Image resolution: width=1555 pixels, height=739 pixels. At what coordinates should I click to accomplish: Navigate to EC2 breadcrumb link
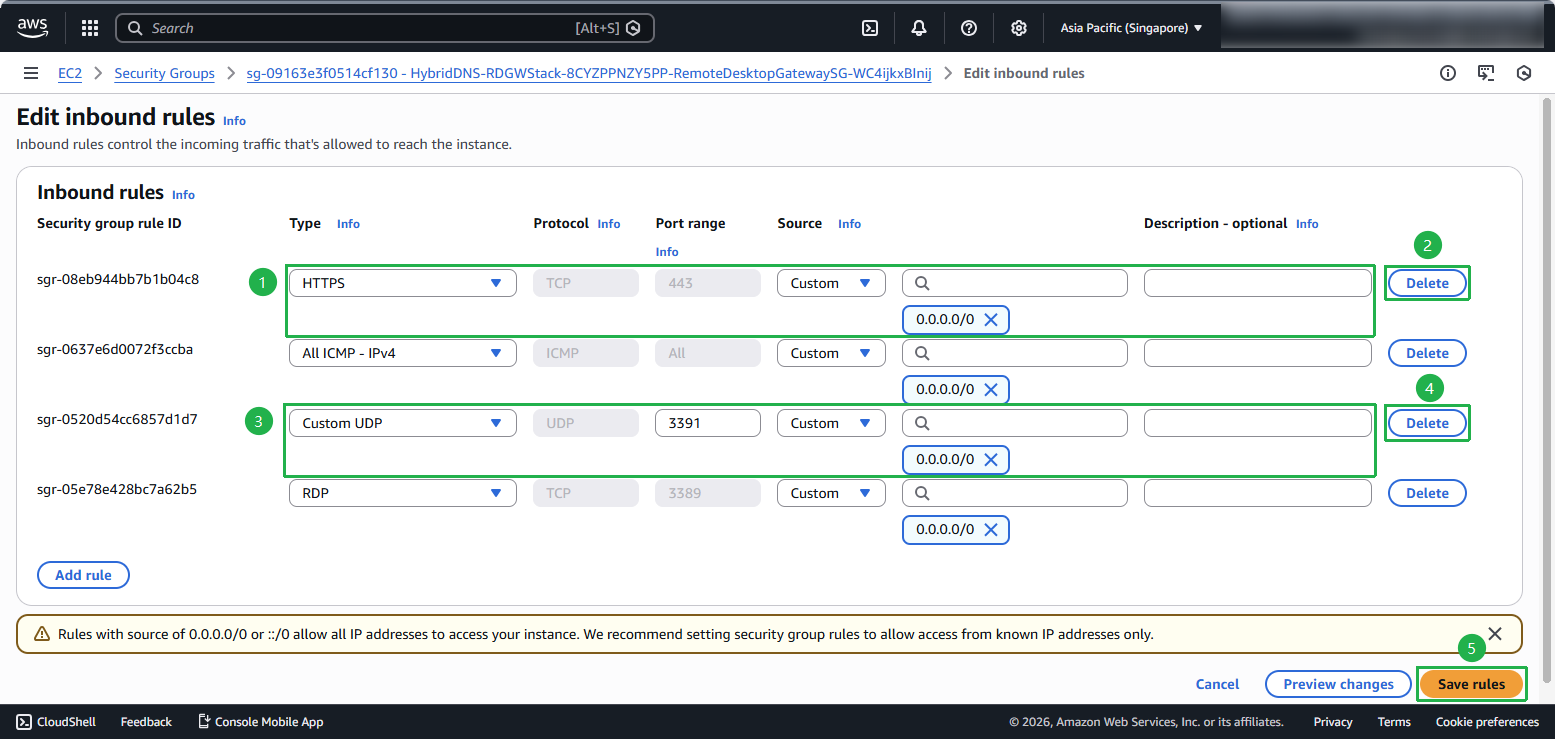point(69,73)
